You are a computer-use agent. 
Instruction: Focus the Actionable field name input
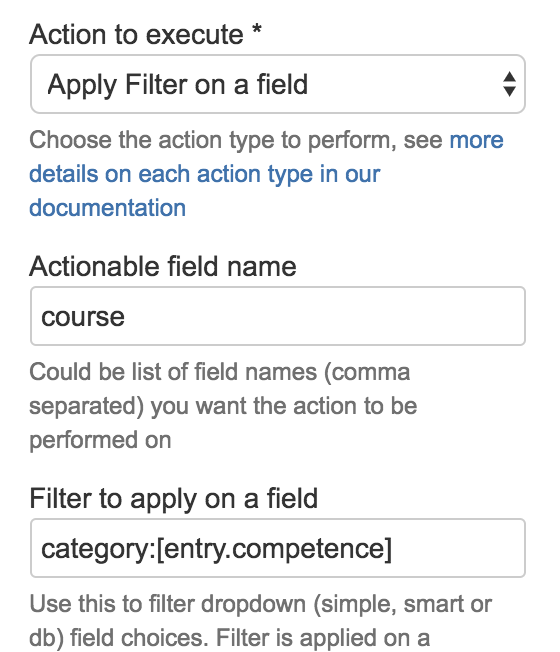click(x=278, y=316)
